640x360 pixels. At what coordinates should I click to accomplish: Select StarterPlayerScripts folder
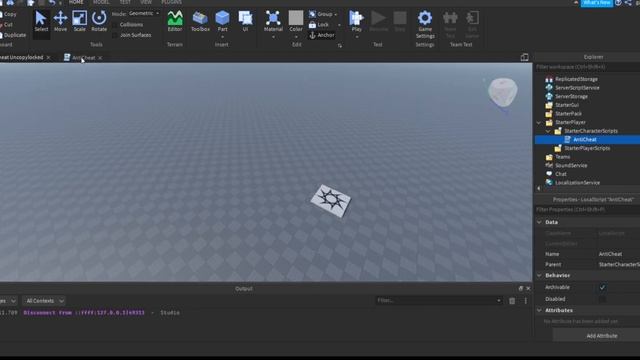[587, 148]
